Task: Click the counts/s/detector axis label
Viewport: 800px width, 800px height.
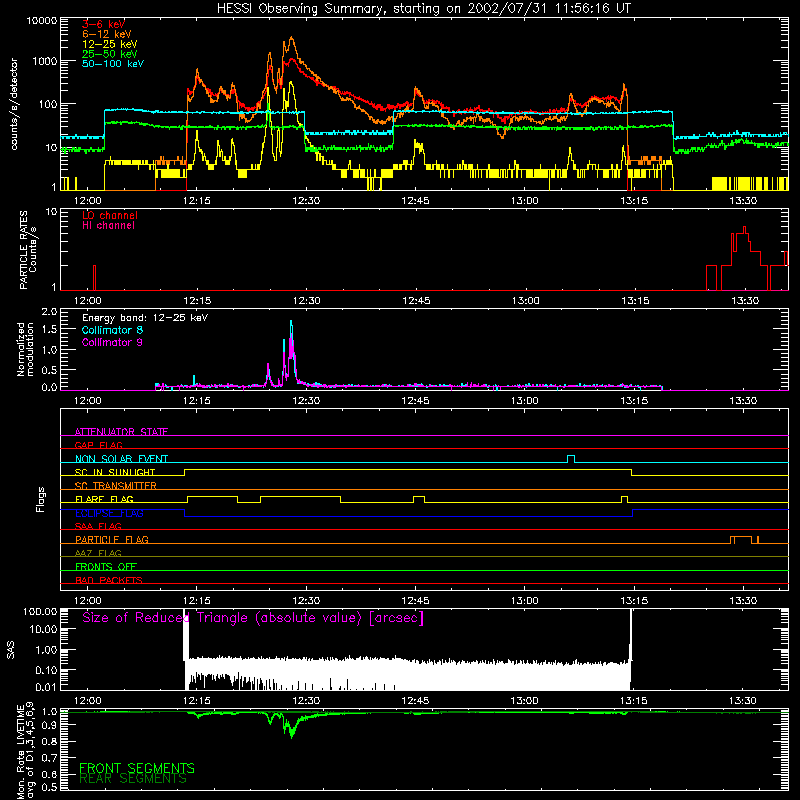Action: tap(14, 104)
